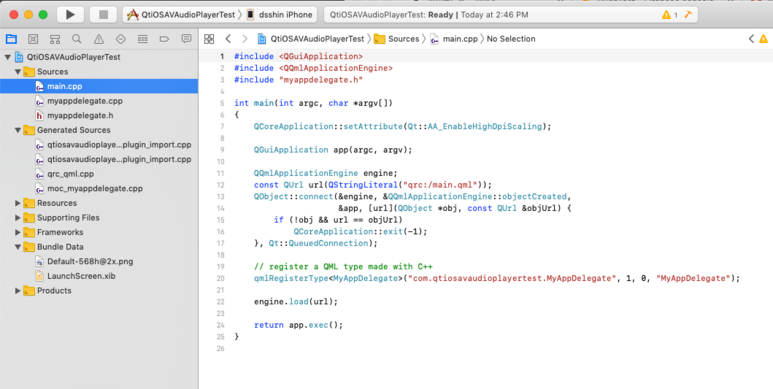Collapse the Generated Sources group
Image resolution: width=773 pixels, height=389 pixels.
coord(18,130)
